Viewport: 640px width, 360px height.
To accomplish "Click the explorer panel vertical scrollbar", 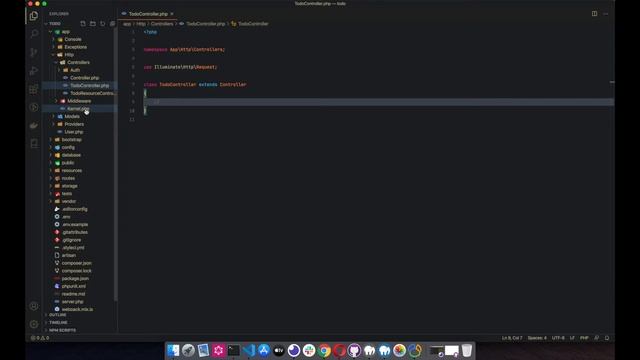I will [x=116, y=163].
